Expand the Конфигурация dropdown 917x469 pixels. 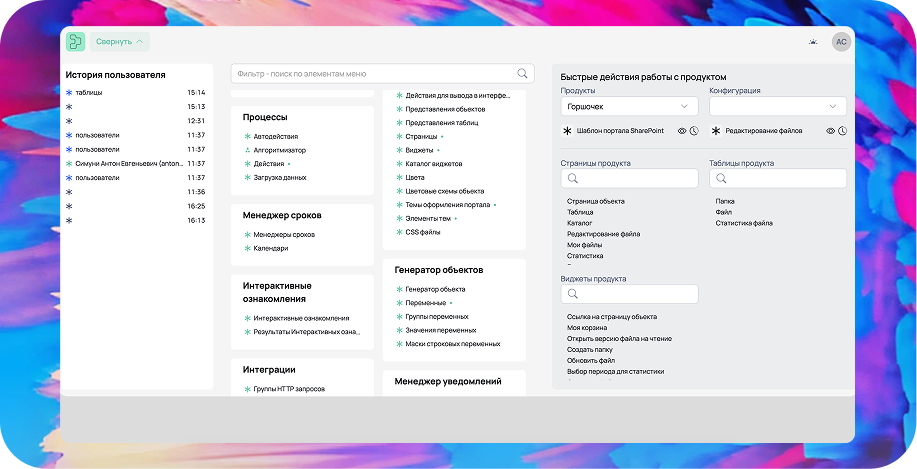[778, 106]
